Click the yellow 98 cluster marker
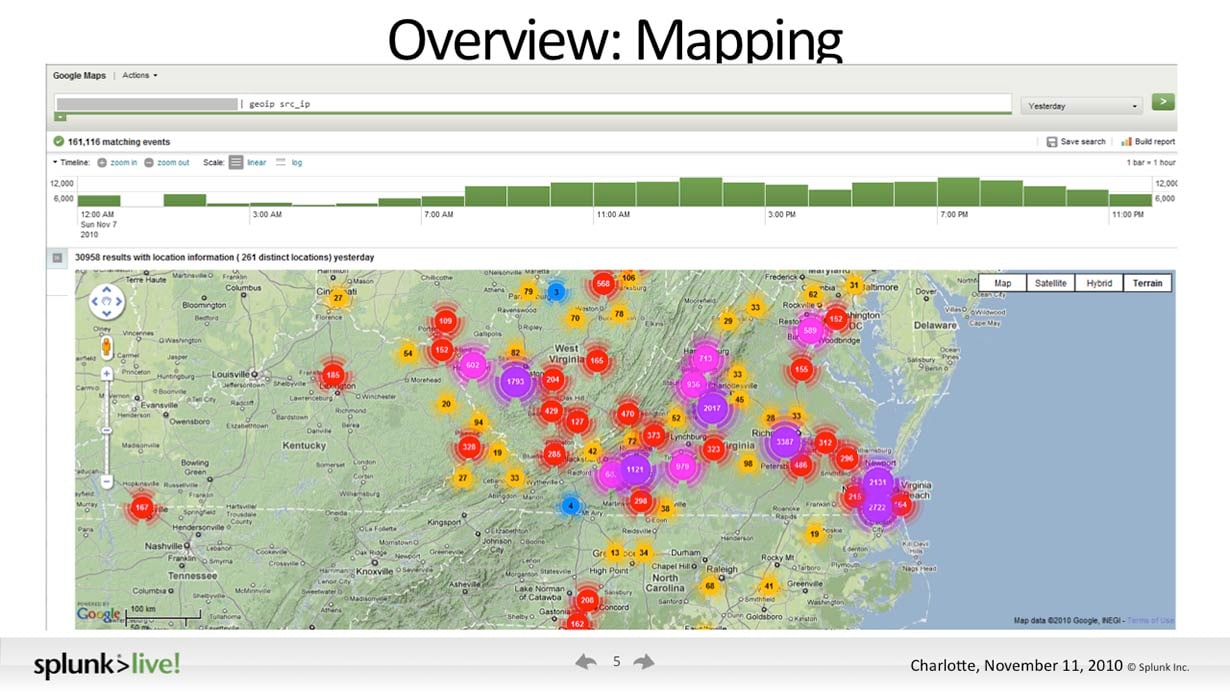Image resolution: width=1230 pixels, height=692 pixels. pos(748,463)
